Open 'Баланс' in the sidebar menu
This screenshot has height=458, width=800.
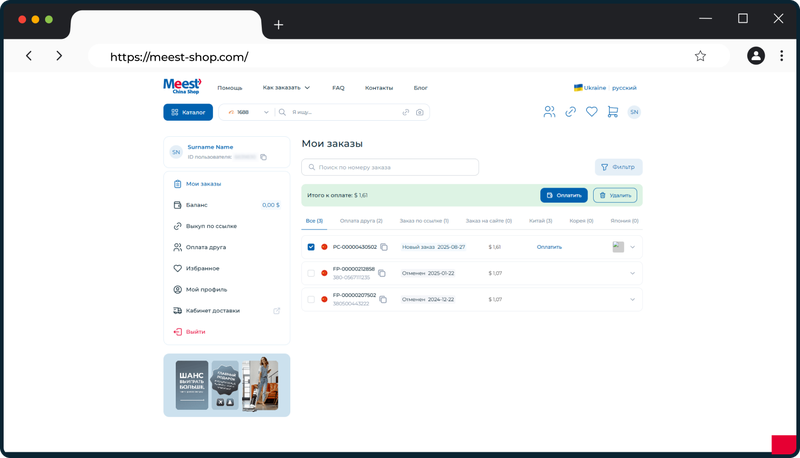(x=197, y=205)
